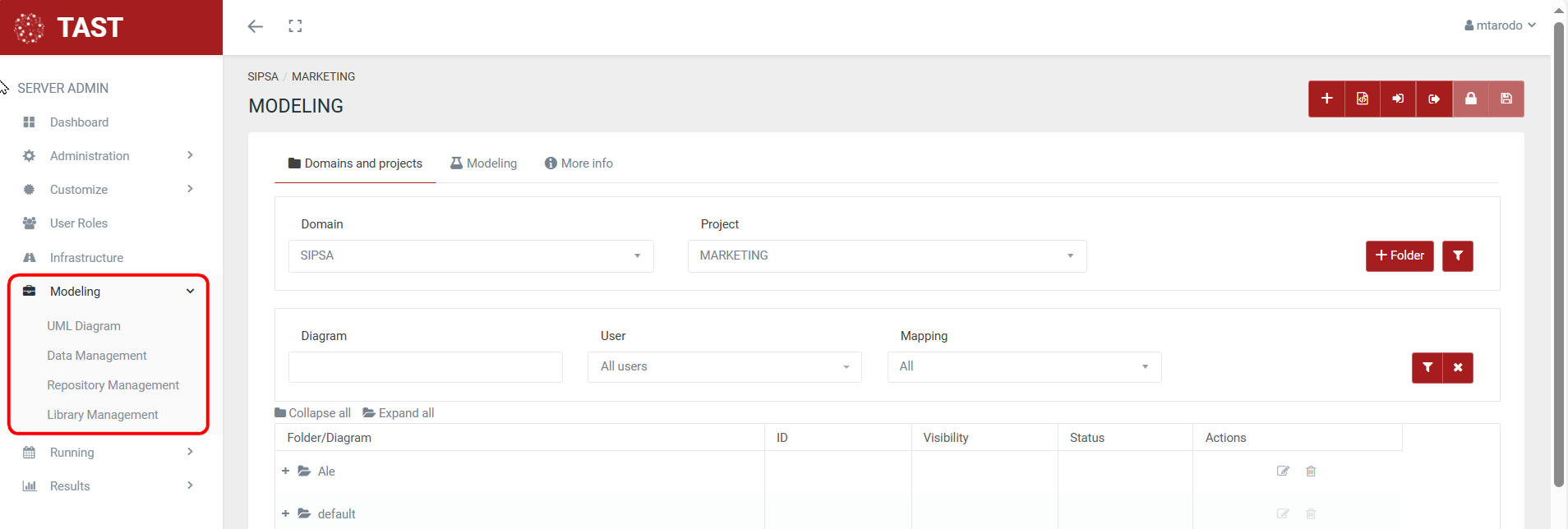Viewport: 1568px width, 529px height.
Task: Click the plus icon in top toolbar
Action: (x=1326, y=99)
